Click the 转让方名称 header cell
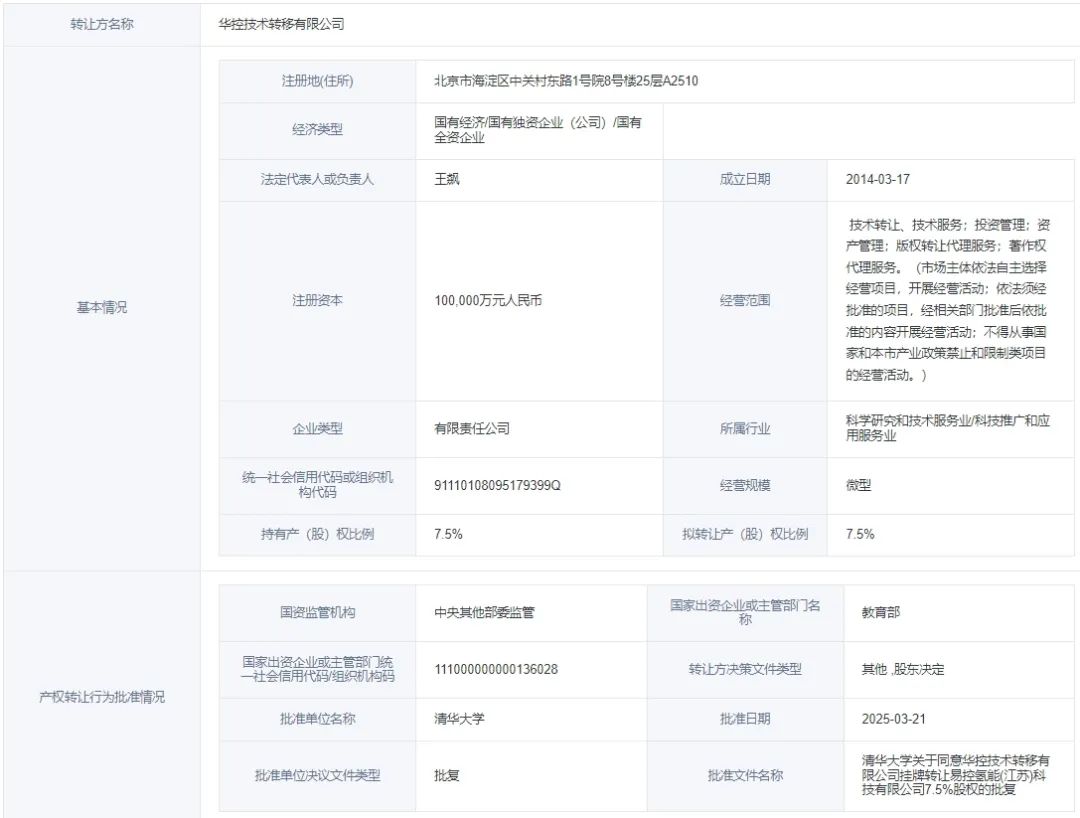The width and height of the screenshot is (1080, 818). pos(101,24)
